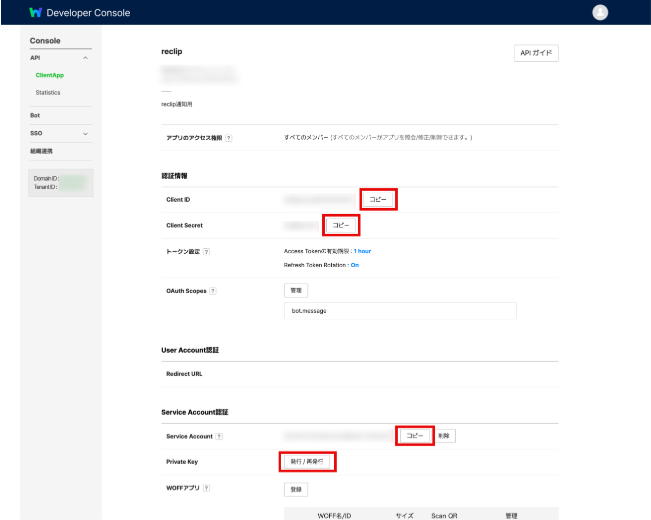Click help icon next to アプリのアクセス権限
This screenshot has height=520, width=651.
[229, 138]
